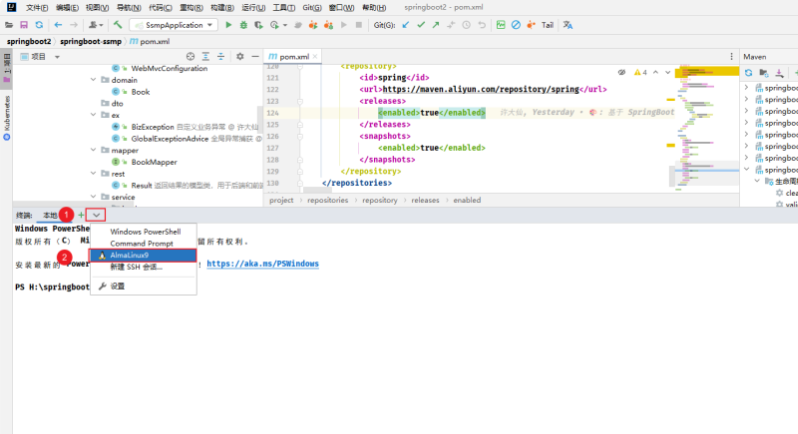Viewport: 798px width, 434px height.
Task: Click the sync/reload toolbar icon
Action: point(39,24)
